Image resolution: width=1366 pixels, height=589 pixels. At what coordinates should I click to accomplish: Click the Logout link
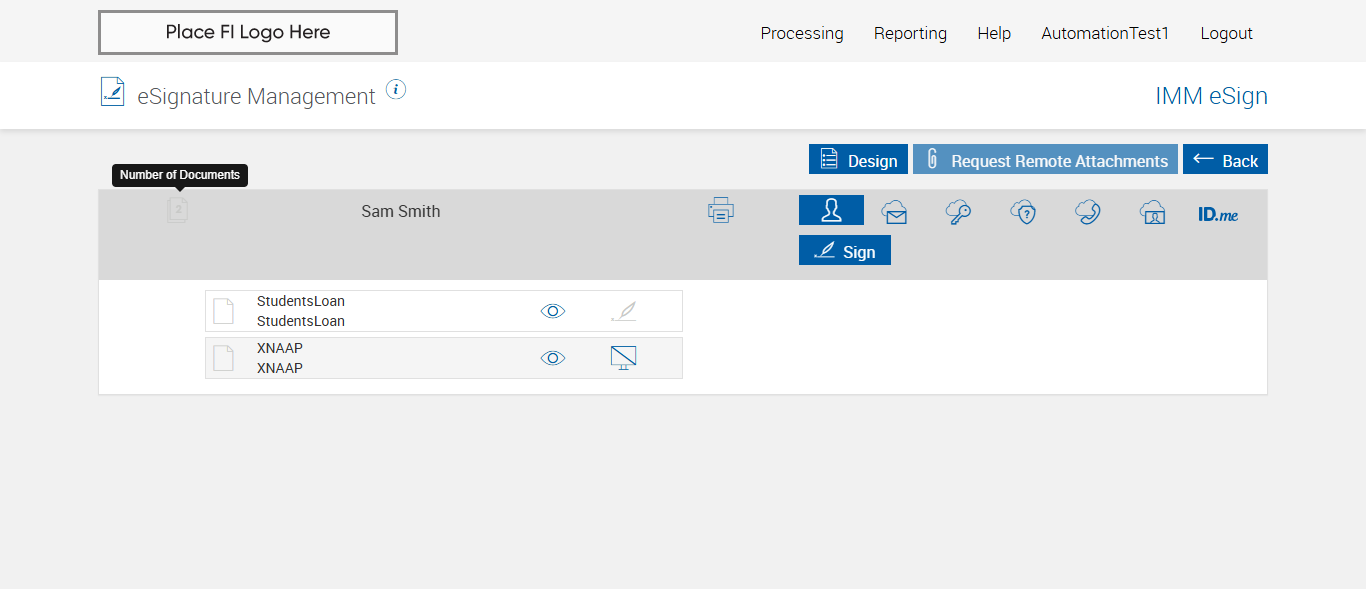click(x=1226, y=33)
